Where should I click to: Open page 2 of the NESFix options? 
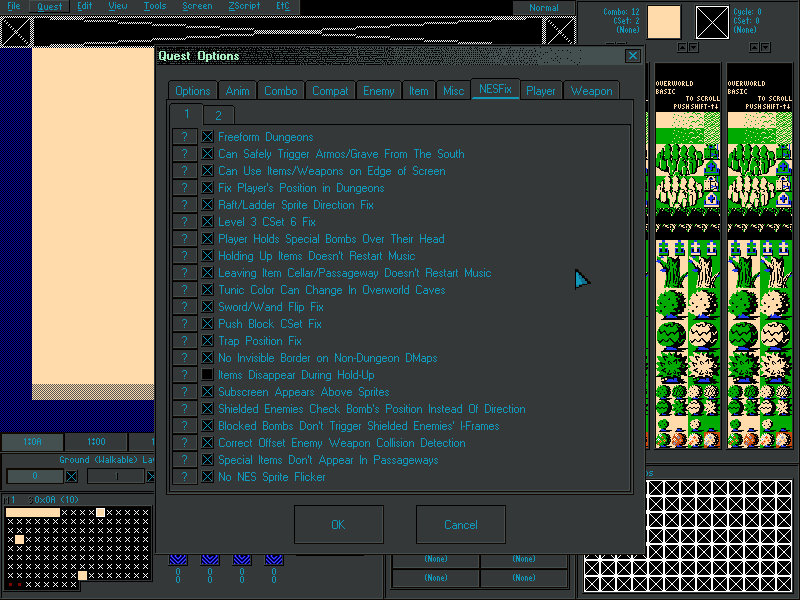(218, 115)
